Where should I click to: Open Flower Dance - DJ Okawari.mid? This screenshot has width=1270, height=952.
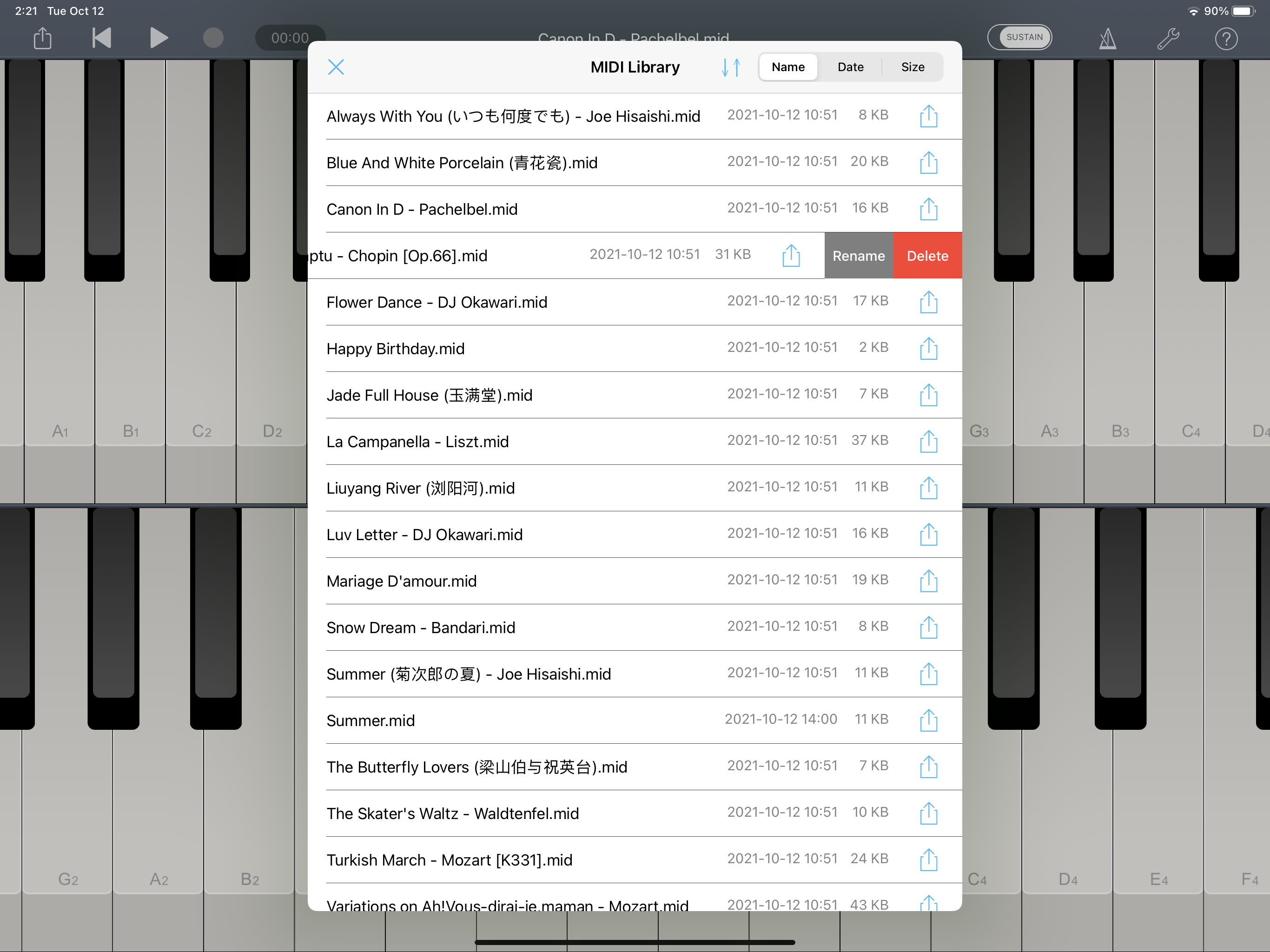pos(635,302)
